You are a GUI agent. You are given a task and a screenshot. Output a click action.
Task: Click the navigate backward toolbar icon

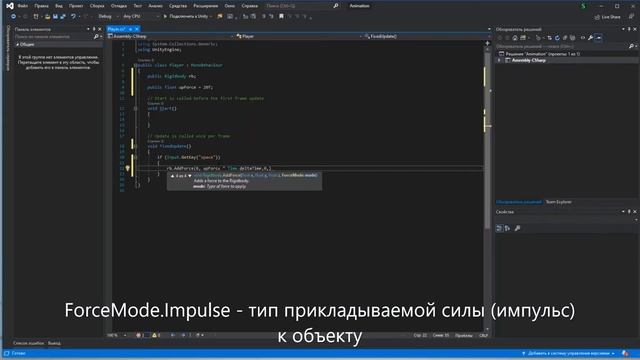click(13, 16)
